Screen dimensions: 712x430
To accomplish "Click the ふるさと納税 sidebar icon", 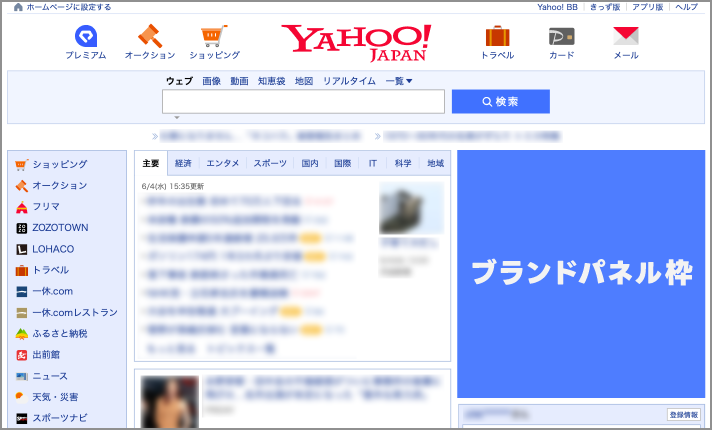I will coord(21,334).
